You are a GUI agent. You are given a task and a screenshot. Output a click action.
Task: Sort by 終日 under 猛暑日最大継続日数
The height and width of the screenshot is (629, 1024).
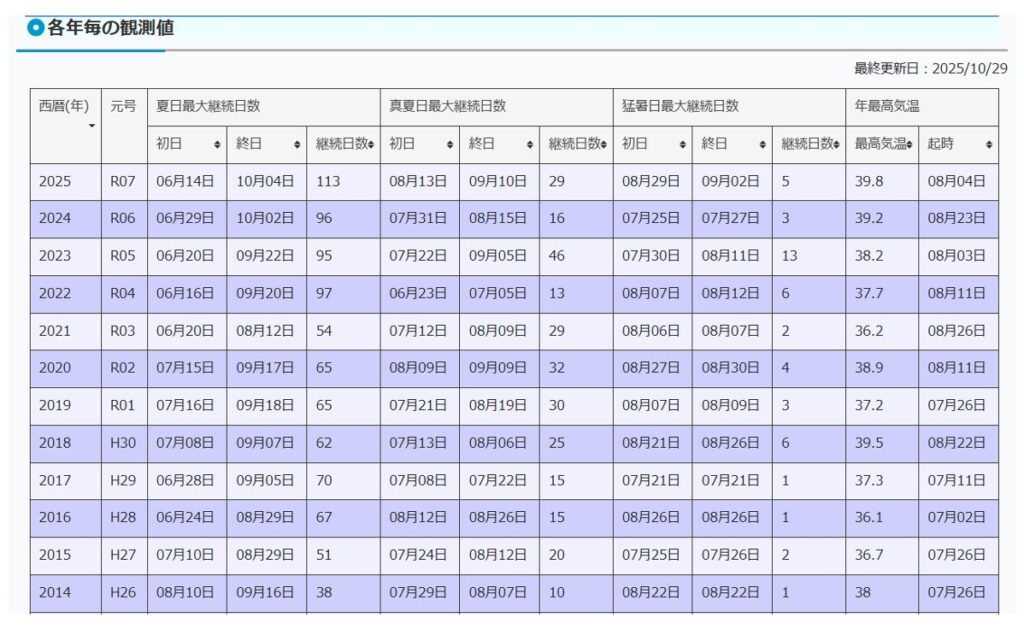click(x=763, y=145)
